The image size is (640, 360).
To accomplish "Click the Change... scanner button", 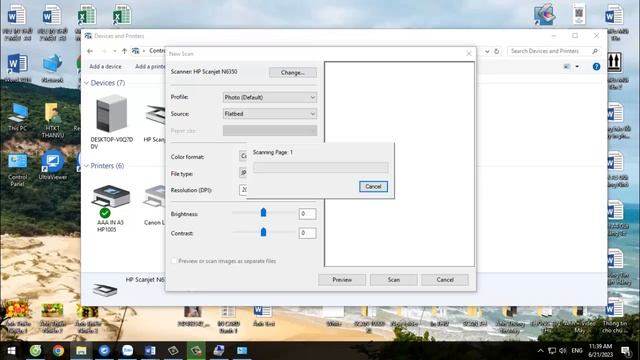I will tap(293, 72).
